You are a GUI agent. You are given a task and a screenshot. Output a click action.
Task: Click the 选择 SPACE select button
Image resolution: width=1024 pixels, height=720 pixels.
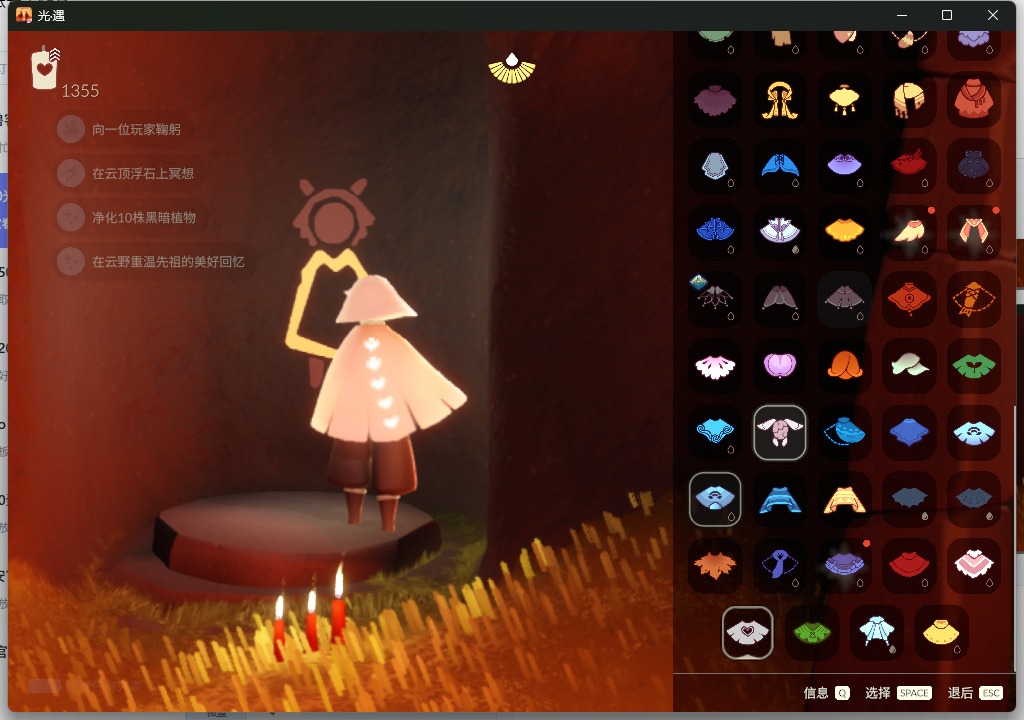pos(898,693)
